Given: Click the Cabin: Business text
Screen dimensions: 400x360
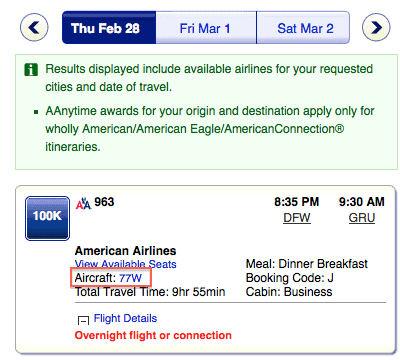Looking at the screenshot, I should click(x=289, y=292).
